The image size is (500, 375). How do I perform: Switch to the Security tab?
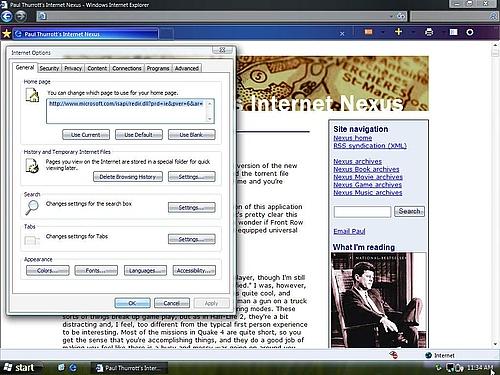click(49, 68)
